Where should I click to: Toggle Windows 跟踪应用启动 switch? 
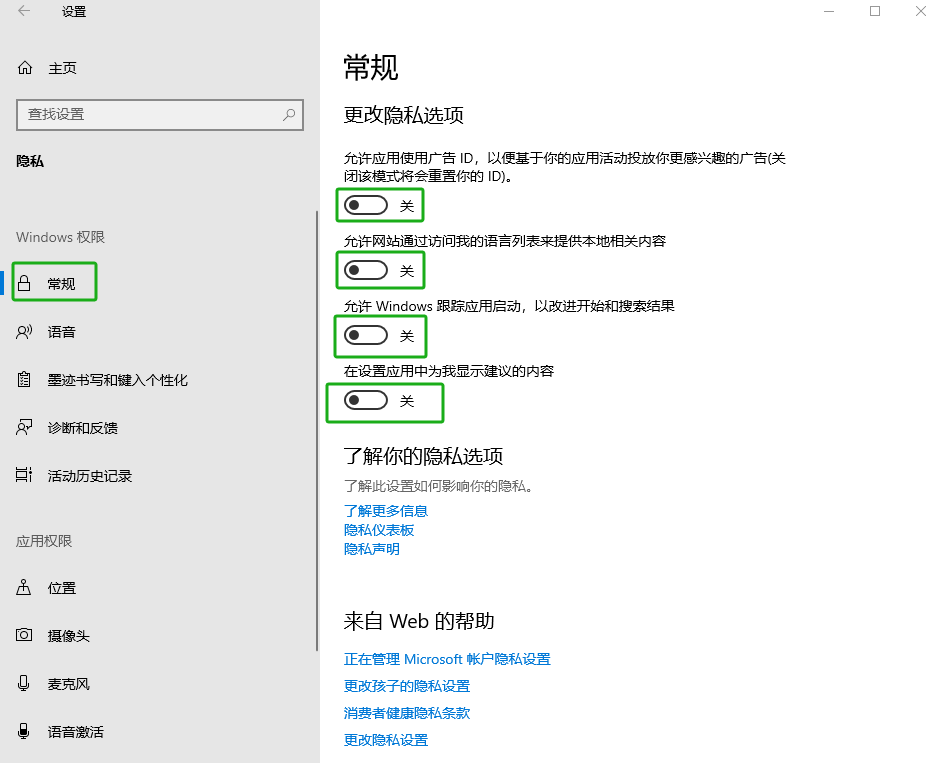click(366, 336)
